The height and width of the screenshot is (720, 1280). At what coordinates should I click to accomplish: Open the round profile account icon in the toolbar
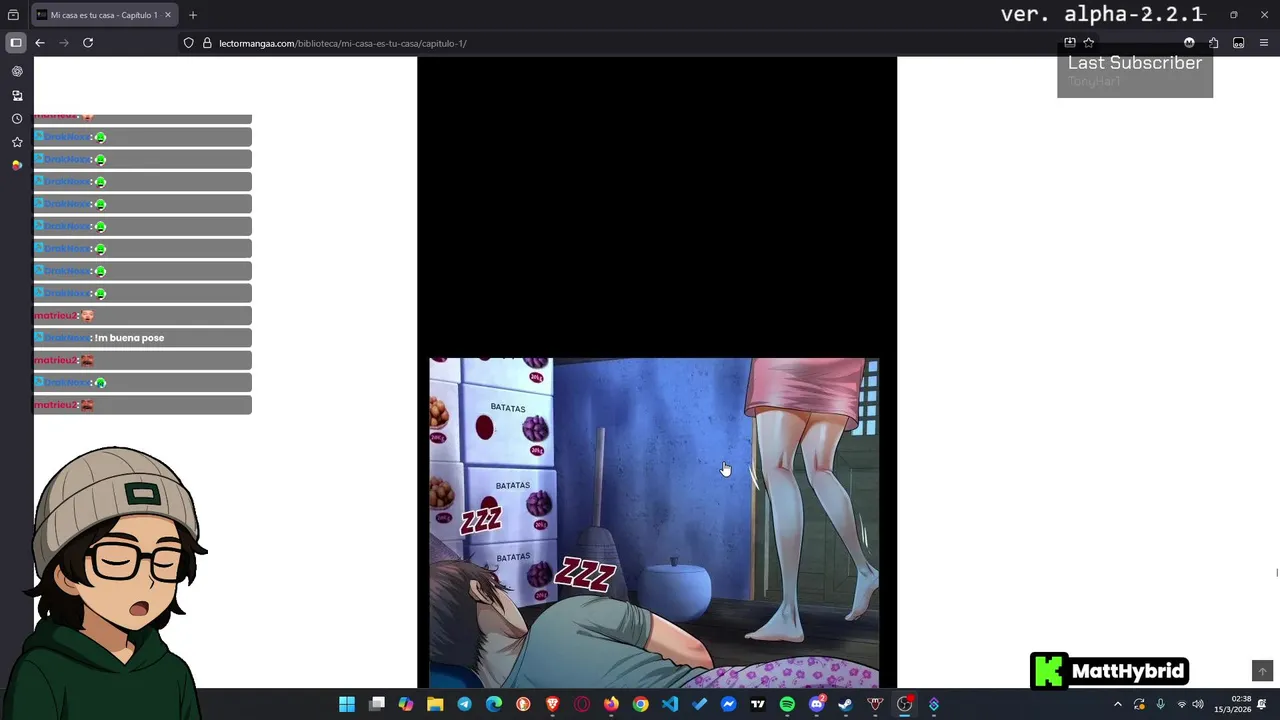[1189, 43]
